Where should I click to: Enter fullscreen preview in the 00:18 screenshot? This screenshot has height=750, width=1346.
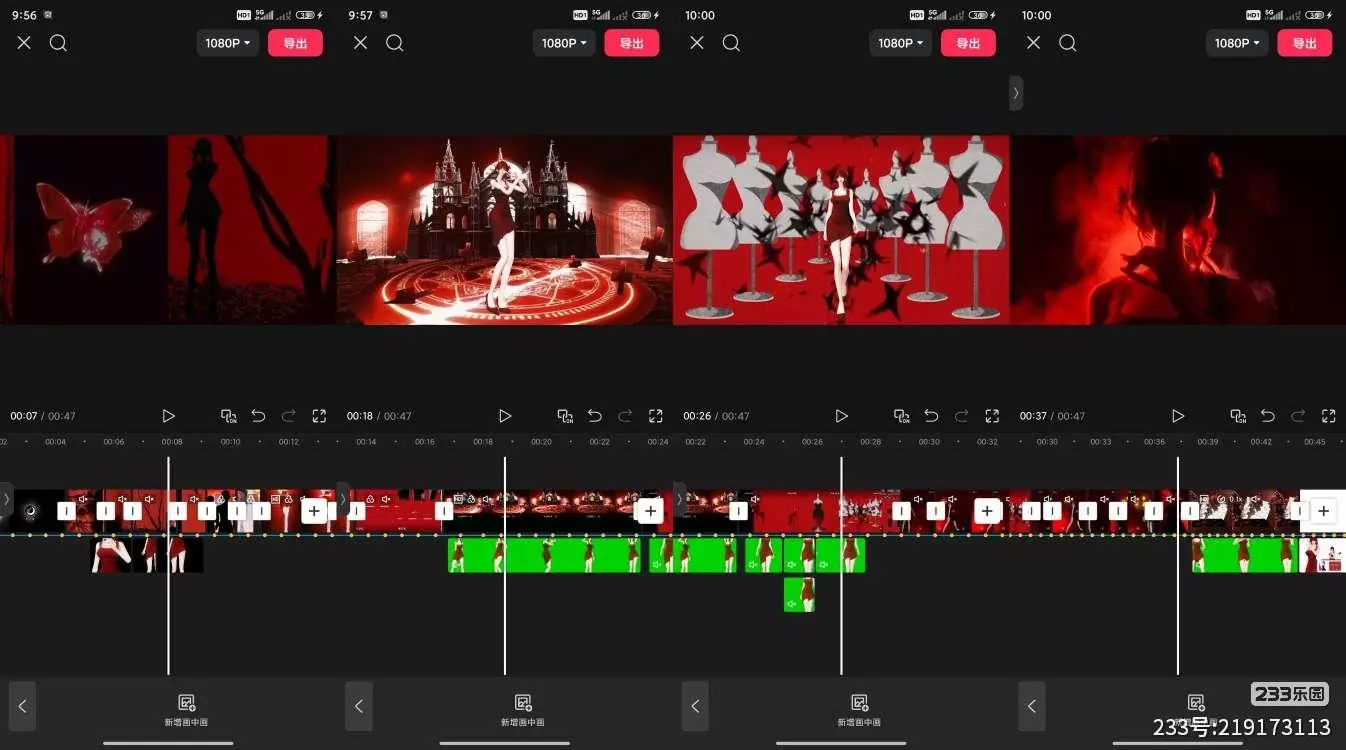click(x=656, y=416)
